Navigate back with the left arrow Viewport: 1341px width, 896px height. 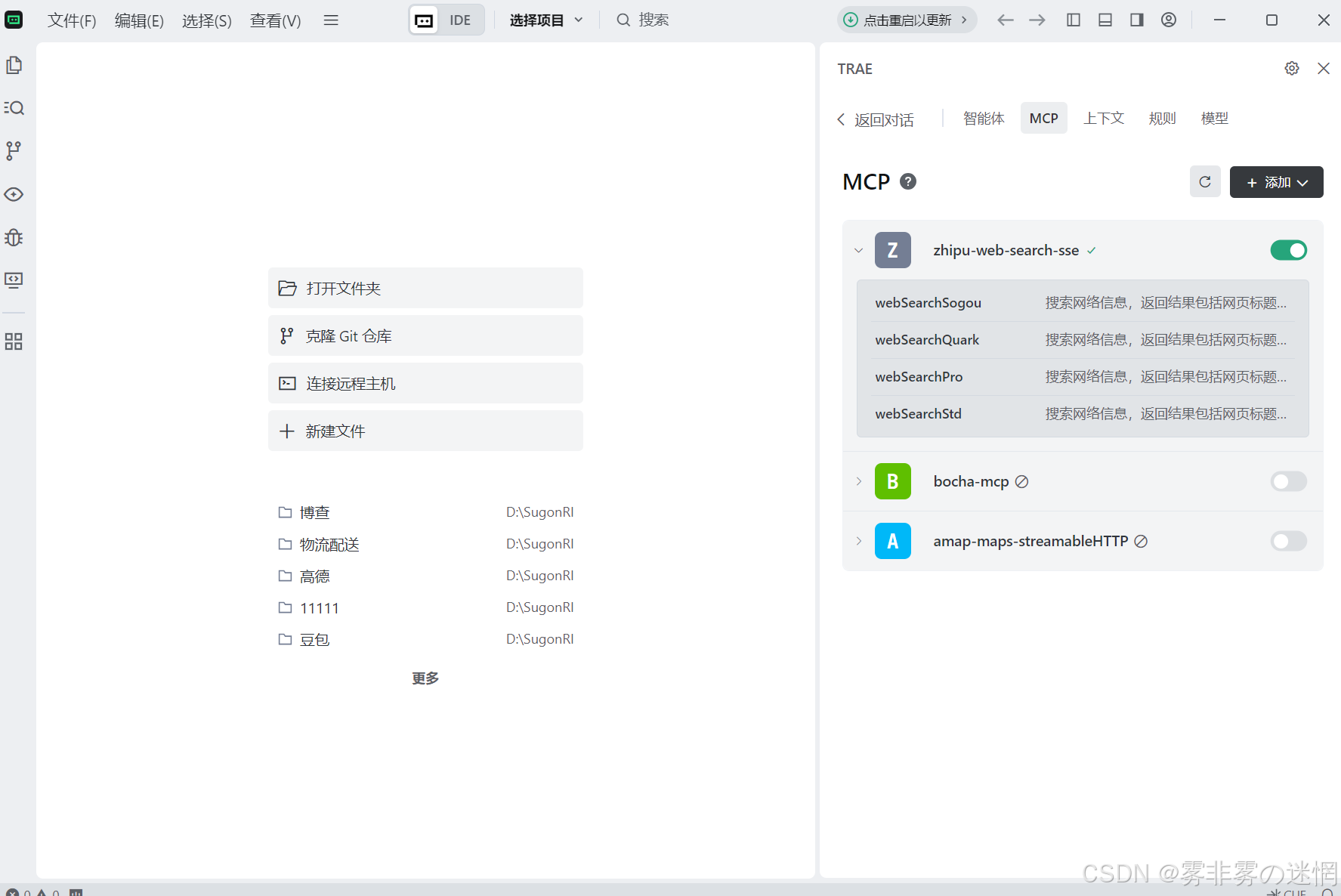point(1005,20)
